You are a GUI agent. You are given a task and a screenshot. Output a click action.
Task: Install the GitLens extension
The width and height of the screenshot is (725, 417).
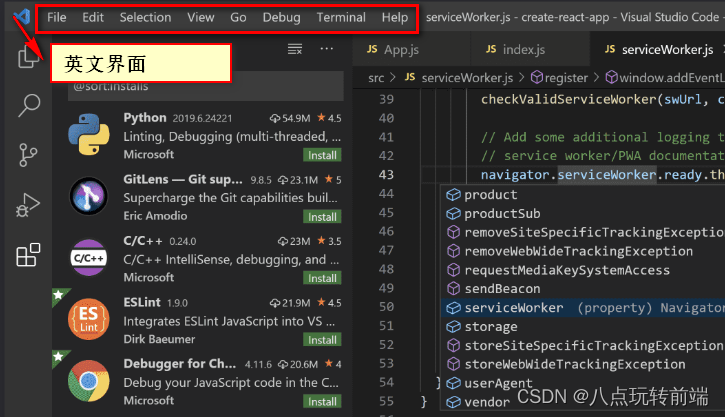click(322, 217)
